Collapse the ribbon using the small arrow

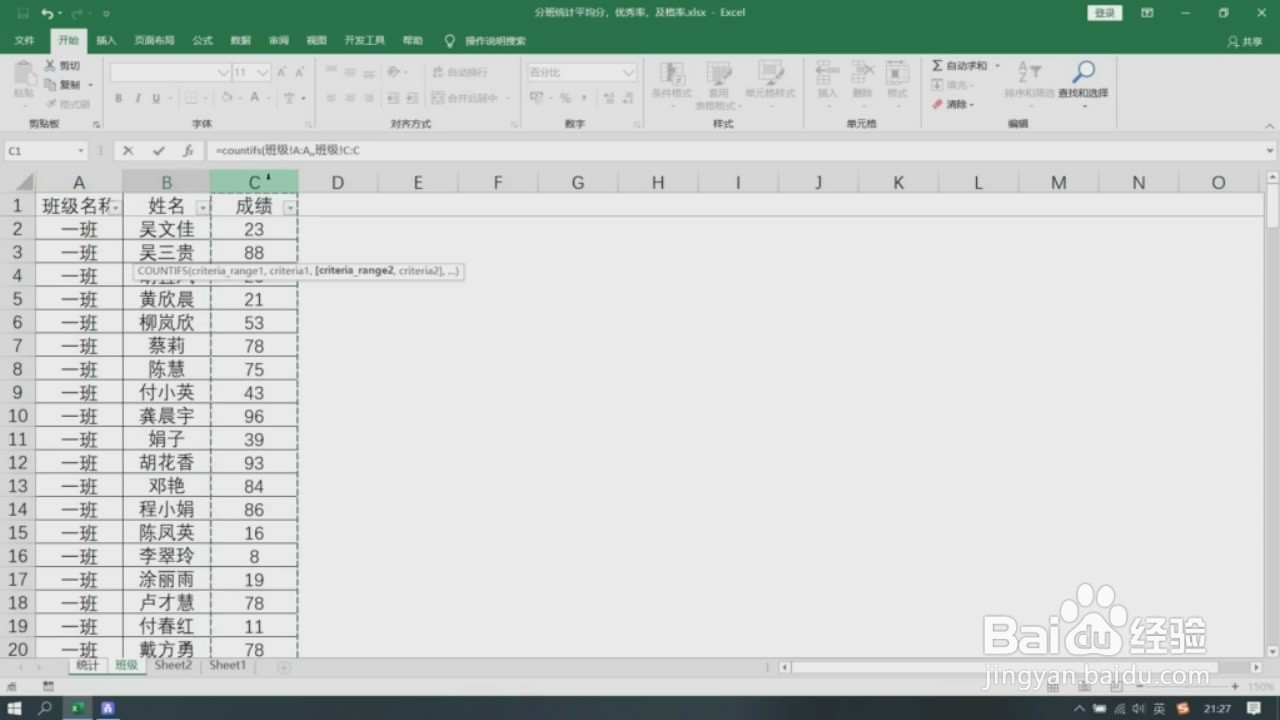1269,124
